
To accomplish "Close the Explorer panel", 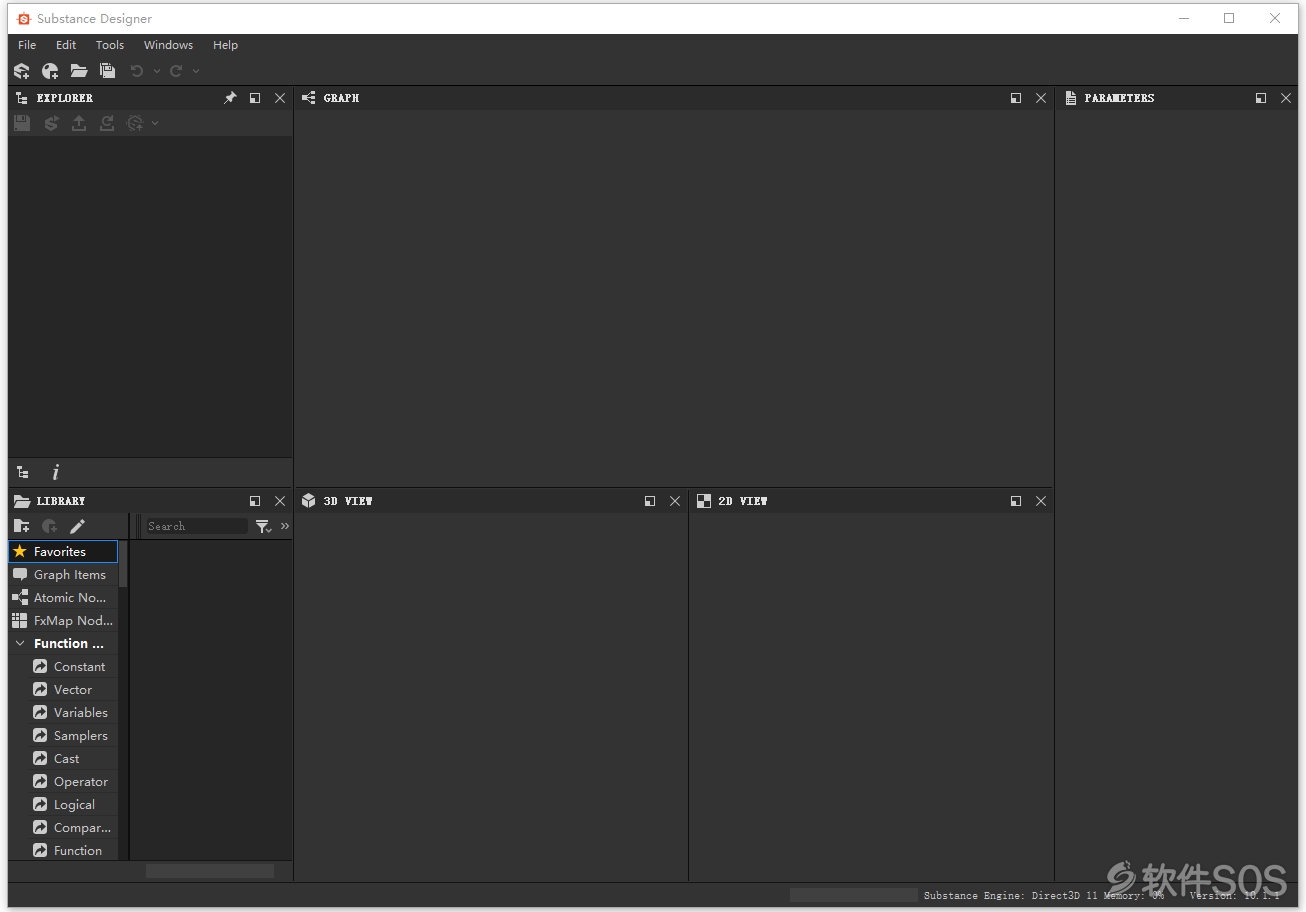I will point(280,98).
